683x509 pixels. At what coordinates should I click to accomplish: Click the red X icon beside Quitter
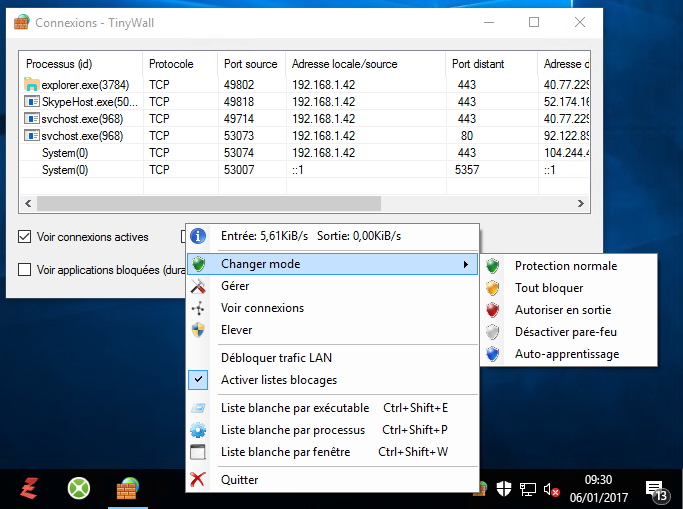coord(198,479)
